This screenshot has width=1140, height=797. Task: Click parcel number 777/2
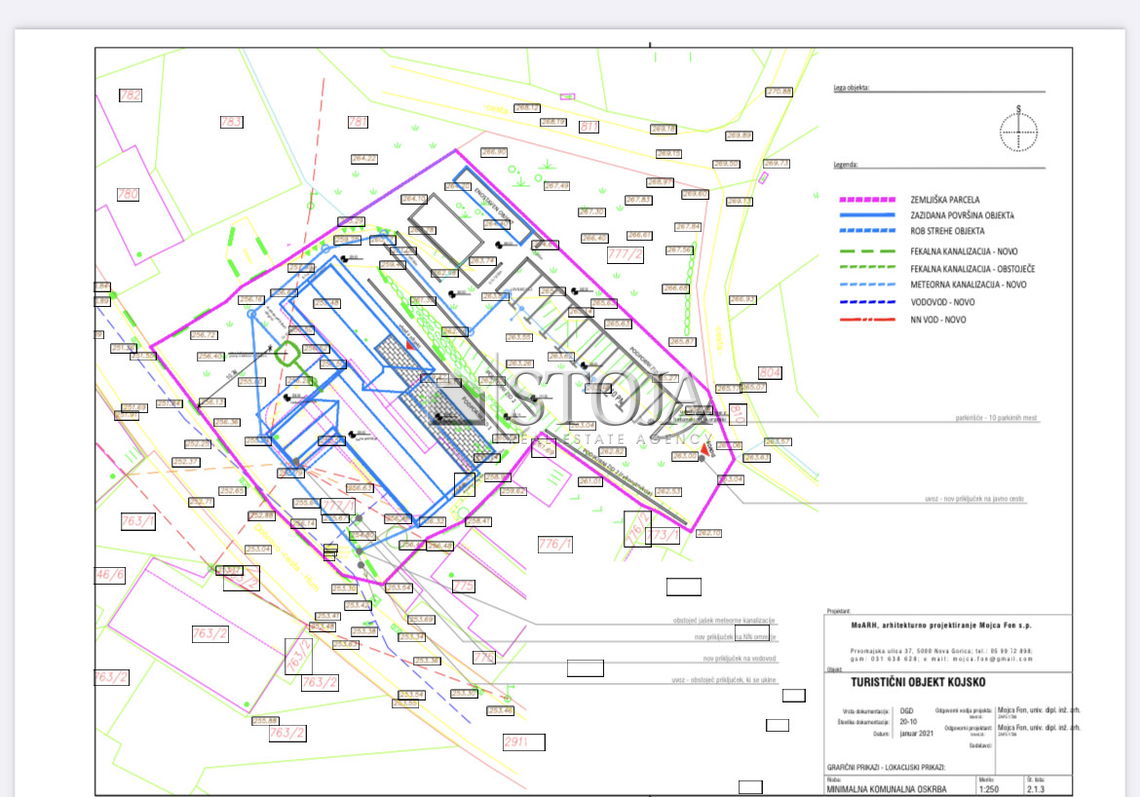click(625, 254)
